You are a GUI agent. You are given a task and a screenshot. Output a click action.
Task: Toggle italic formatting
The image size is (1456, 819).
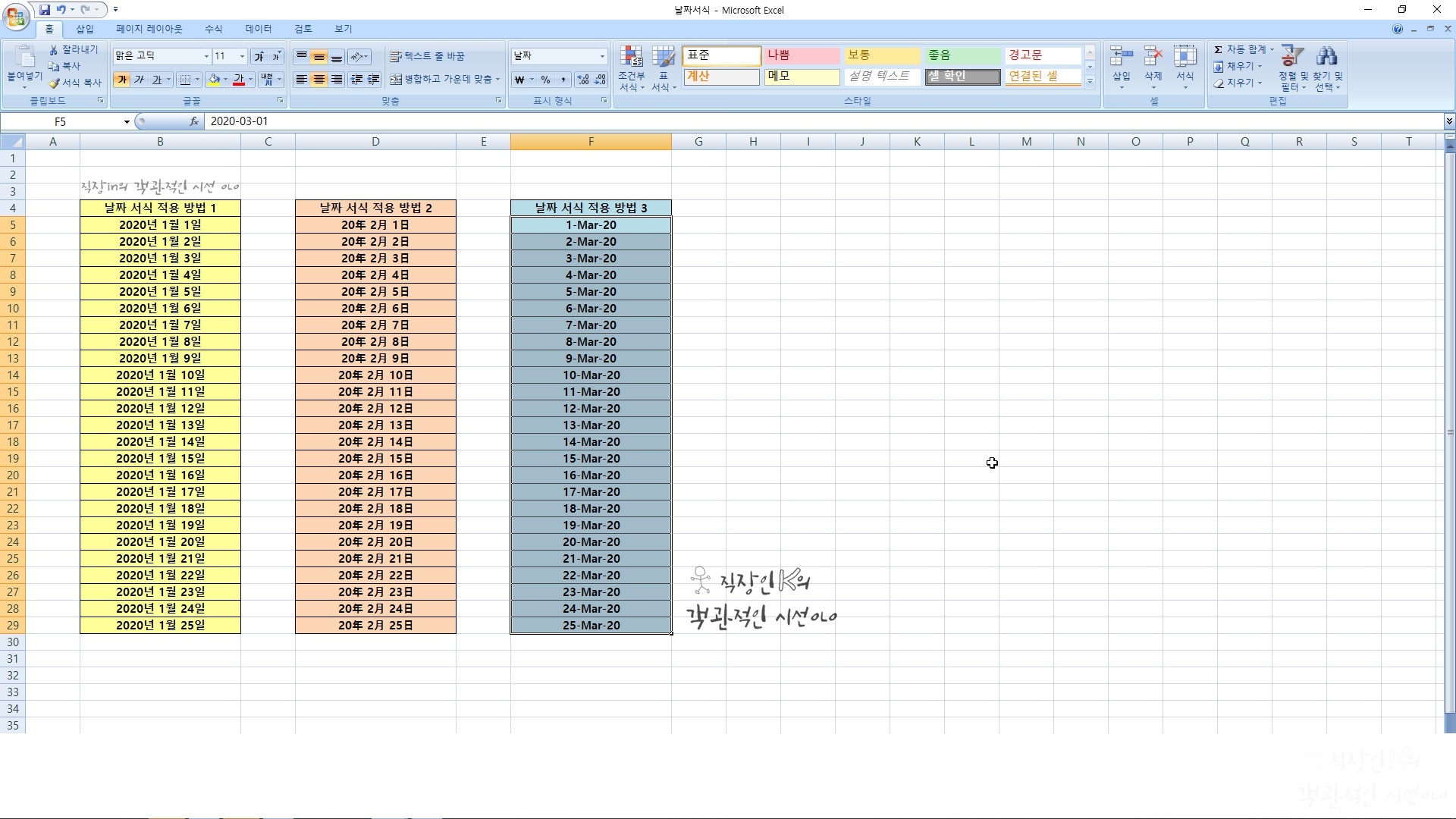(x=139, y=80)
